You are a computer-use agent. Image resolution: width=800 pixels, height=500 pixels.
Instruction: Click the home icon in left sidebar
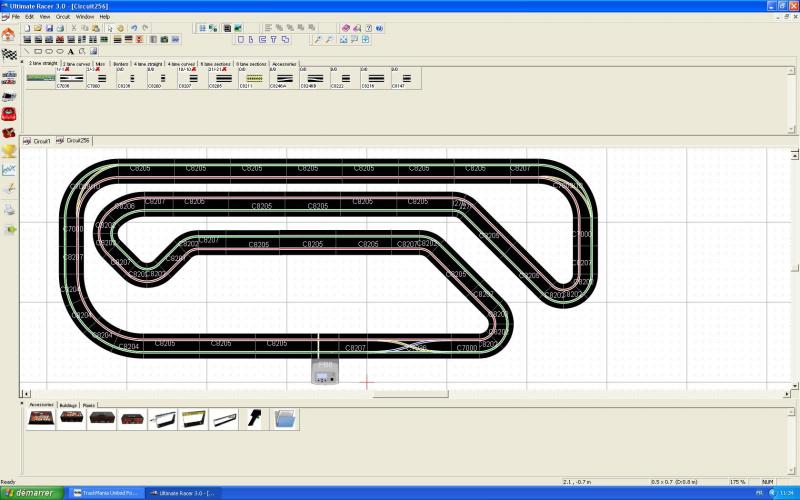pyautogui.click(x=9, y=34)
